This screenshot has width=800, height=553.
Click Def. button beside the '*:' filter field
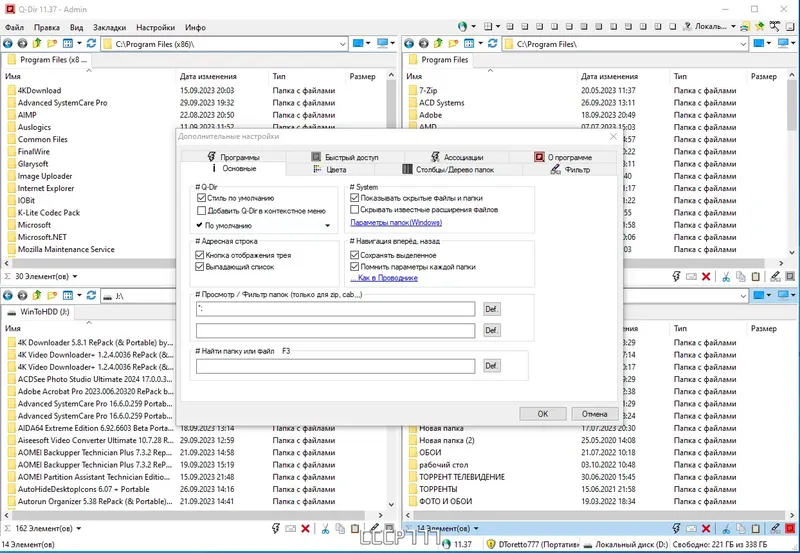coord(491,309)
